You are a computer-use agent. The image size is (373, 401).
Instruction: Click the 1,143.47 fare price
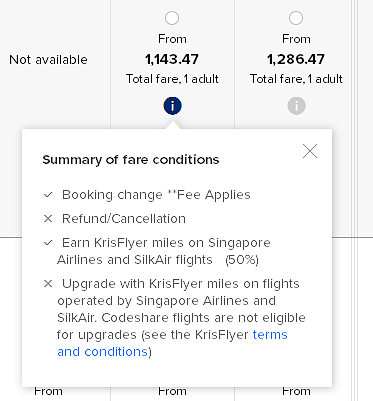(x=172, y=59)
